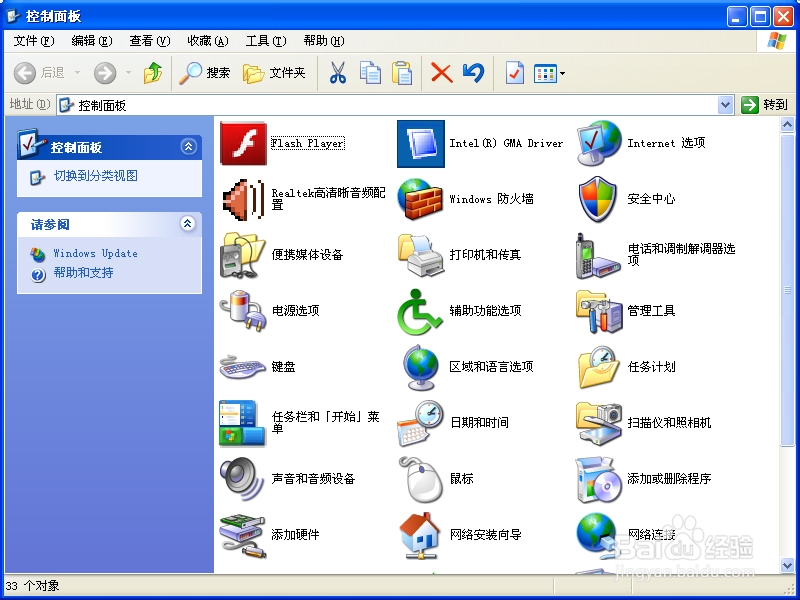Click the Paste clipboard toolbar icon

(402, 73)
